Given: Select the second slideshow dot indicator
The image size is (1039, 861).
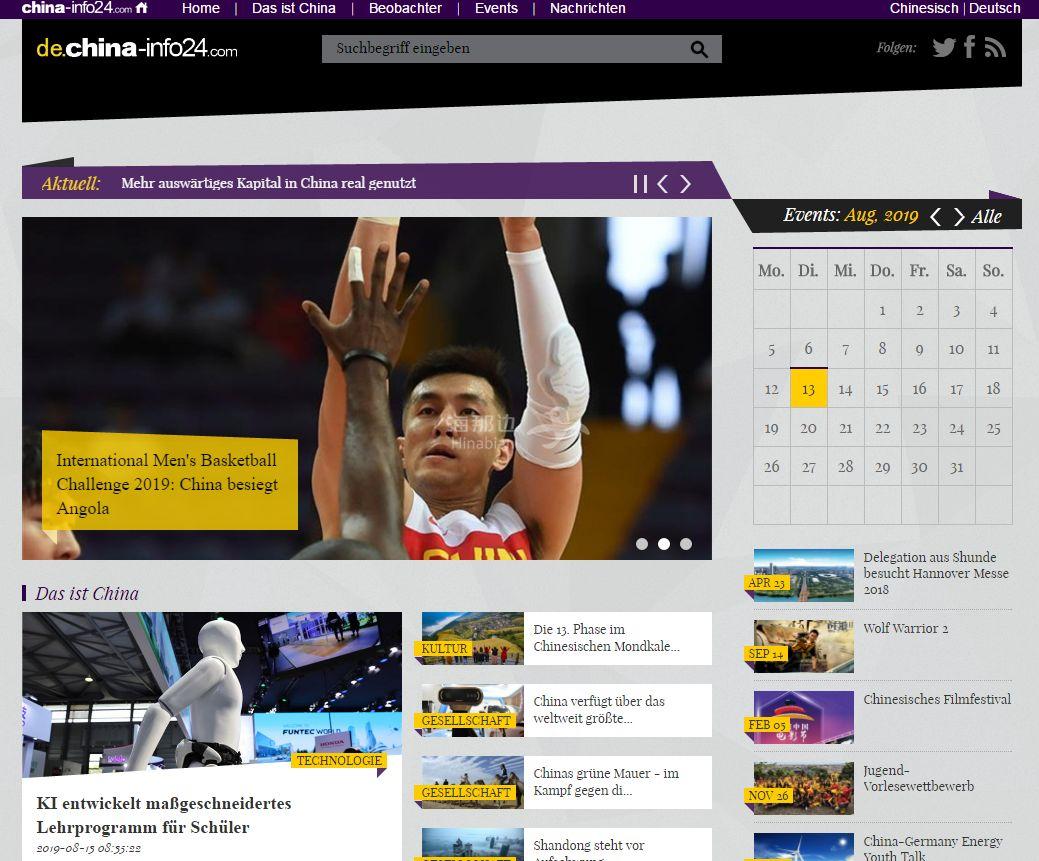Looking at the screenshot, I should (x=664, y=544).
